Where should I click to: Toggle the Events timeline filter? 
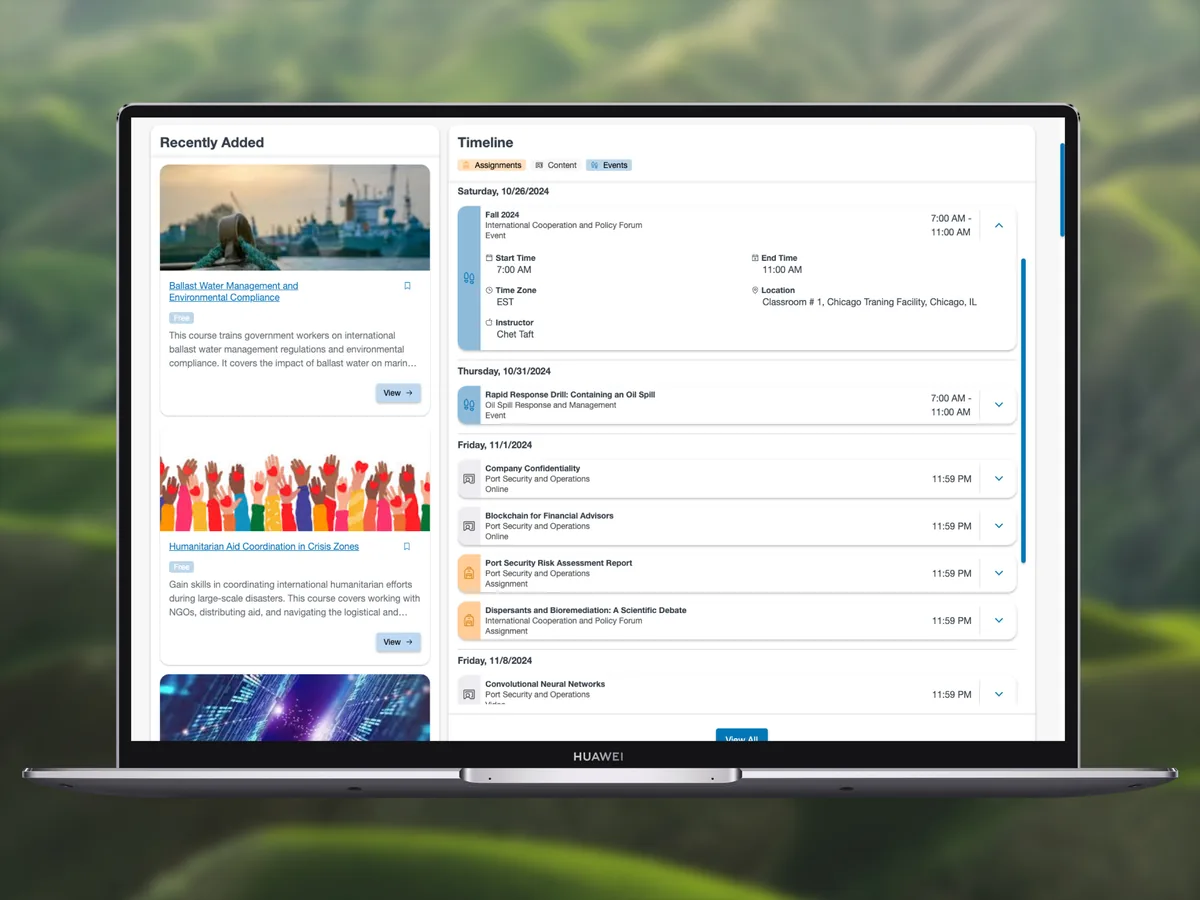click(609, 165)
